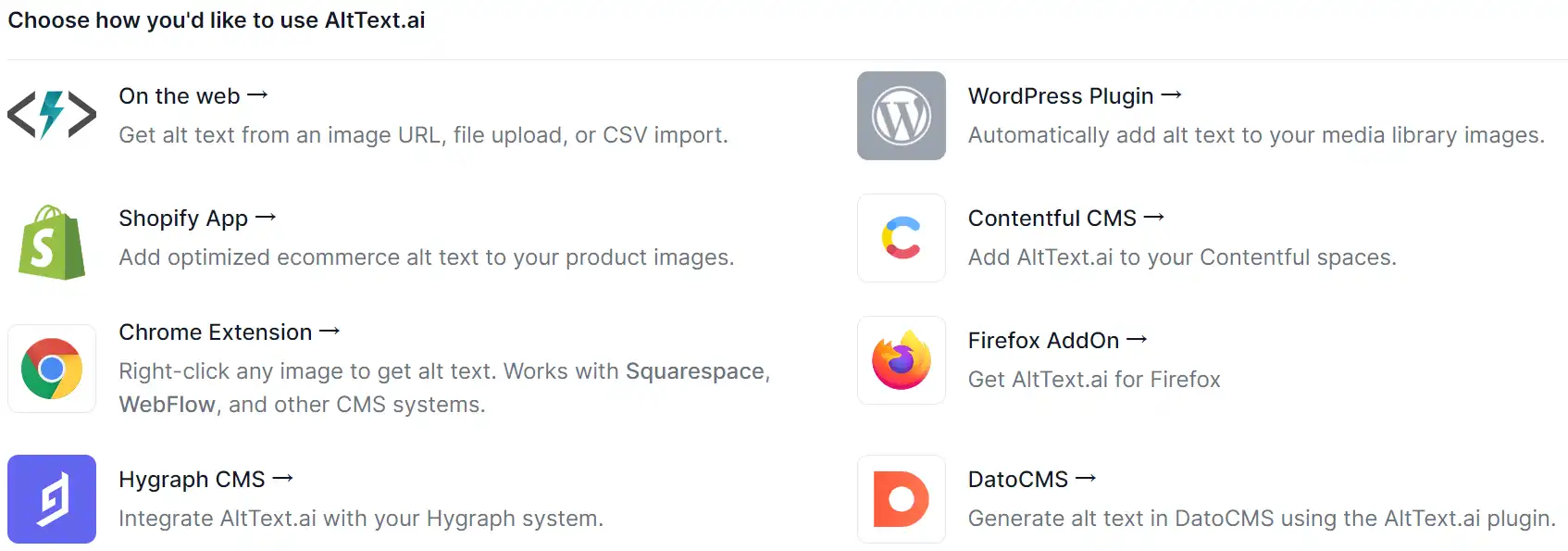Click the DatoCMS logo icon
The image size is (1568, 551).
(902, 499)
